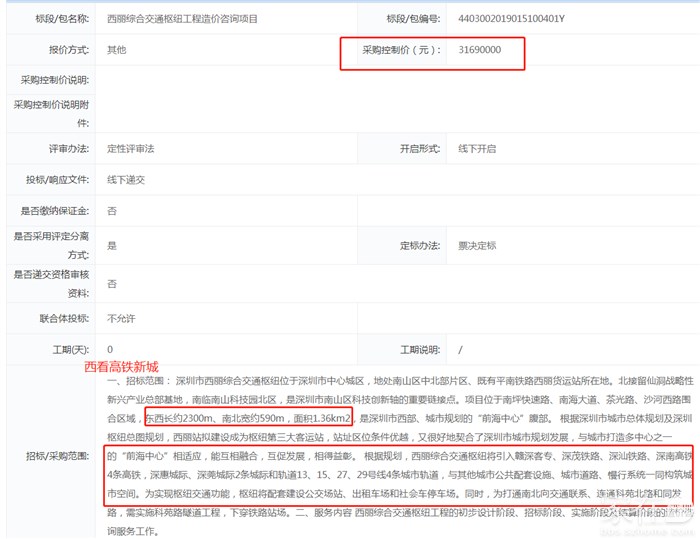Click the 是否采用评定分离方式 label
The image size is (700, 539).
(x=54, y=244)
